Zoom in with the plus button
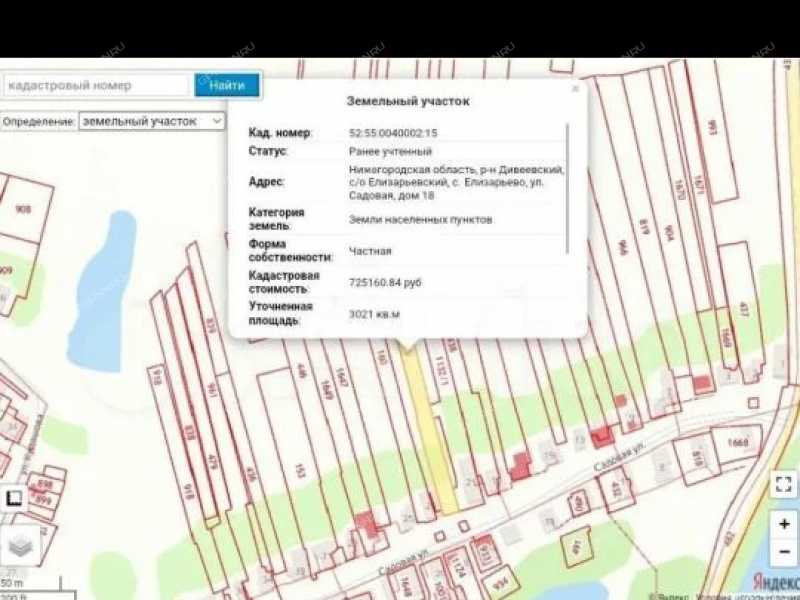 pyautogui.click(x=783, y=524)
